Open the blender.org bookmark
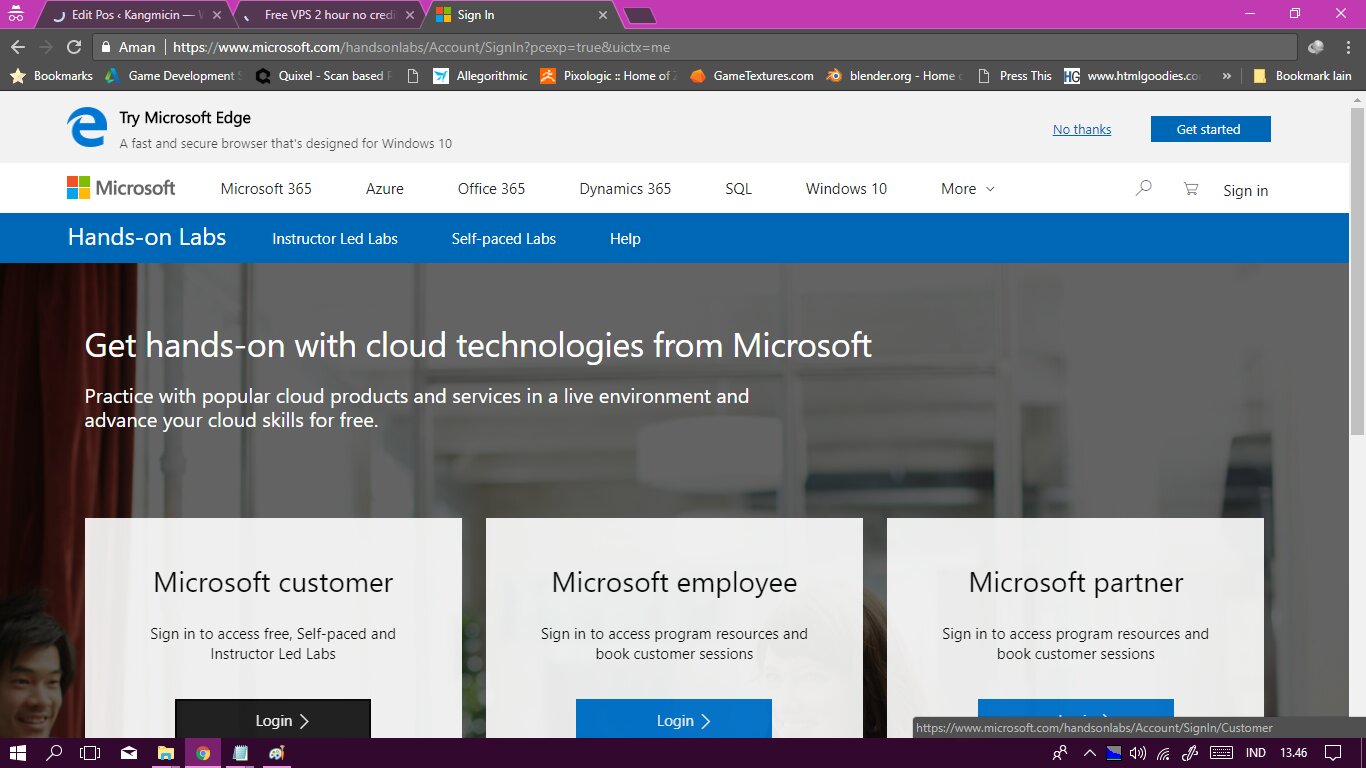 tap(895, 76)
